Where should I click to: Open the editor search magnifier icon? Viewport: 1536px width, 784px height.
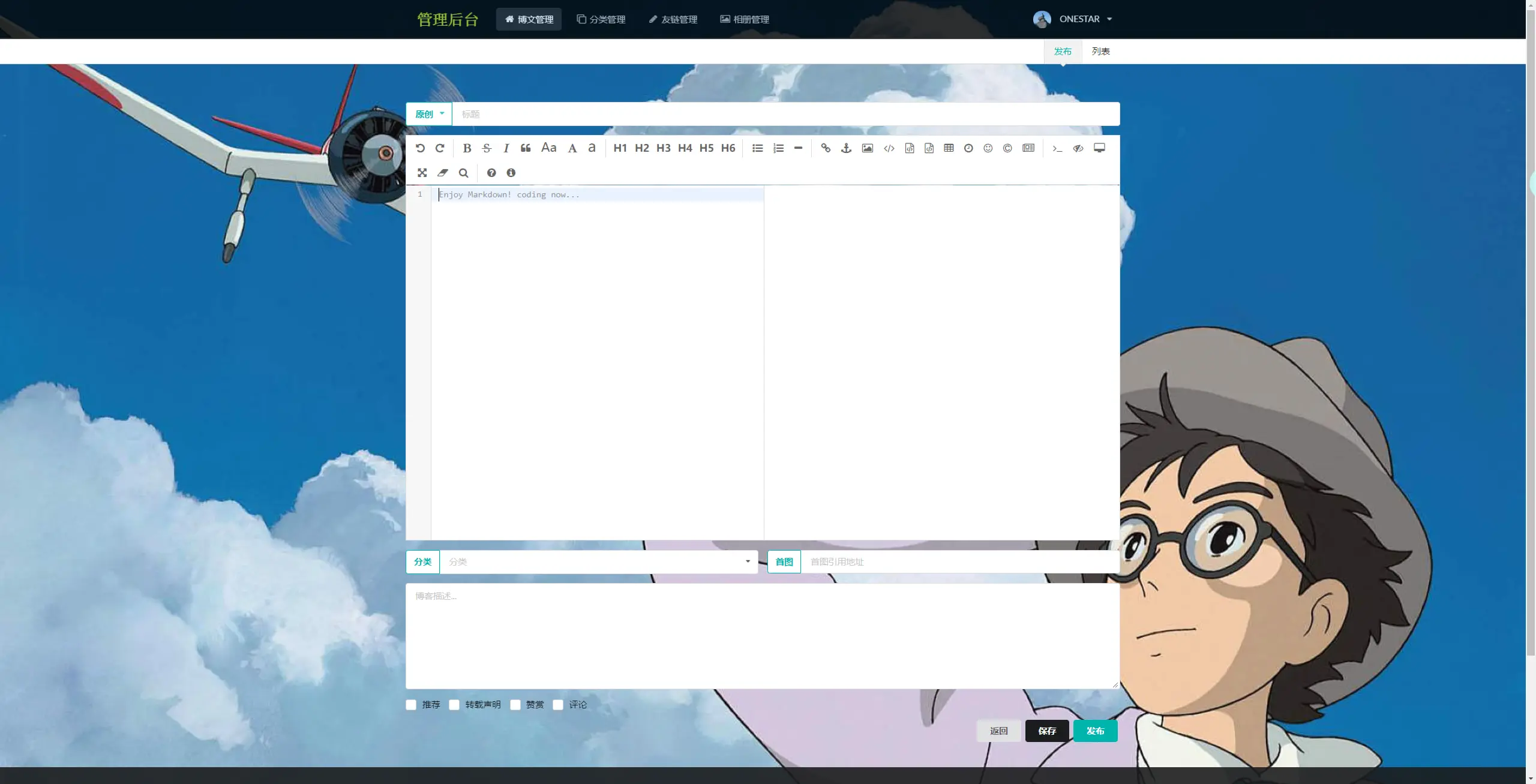pyautogui.click(x=463, y=173)
